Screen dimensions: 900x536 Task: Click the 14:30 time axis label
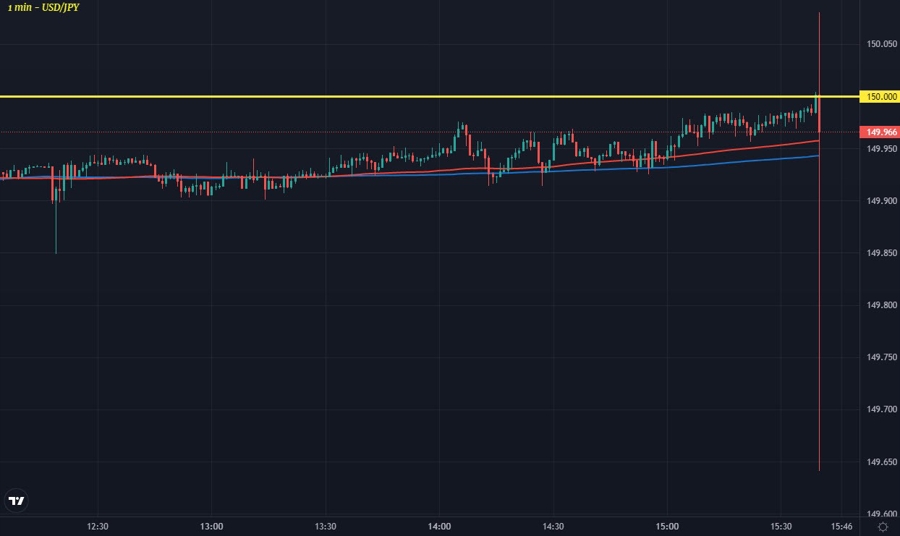point(553,526)
